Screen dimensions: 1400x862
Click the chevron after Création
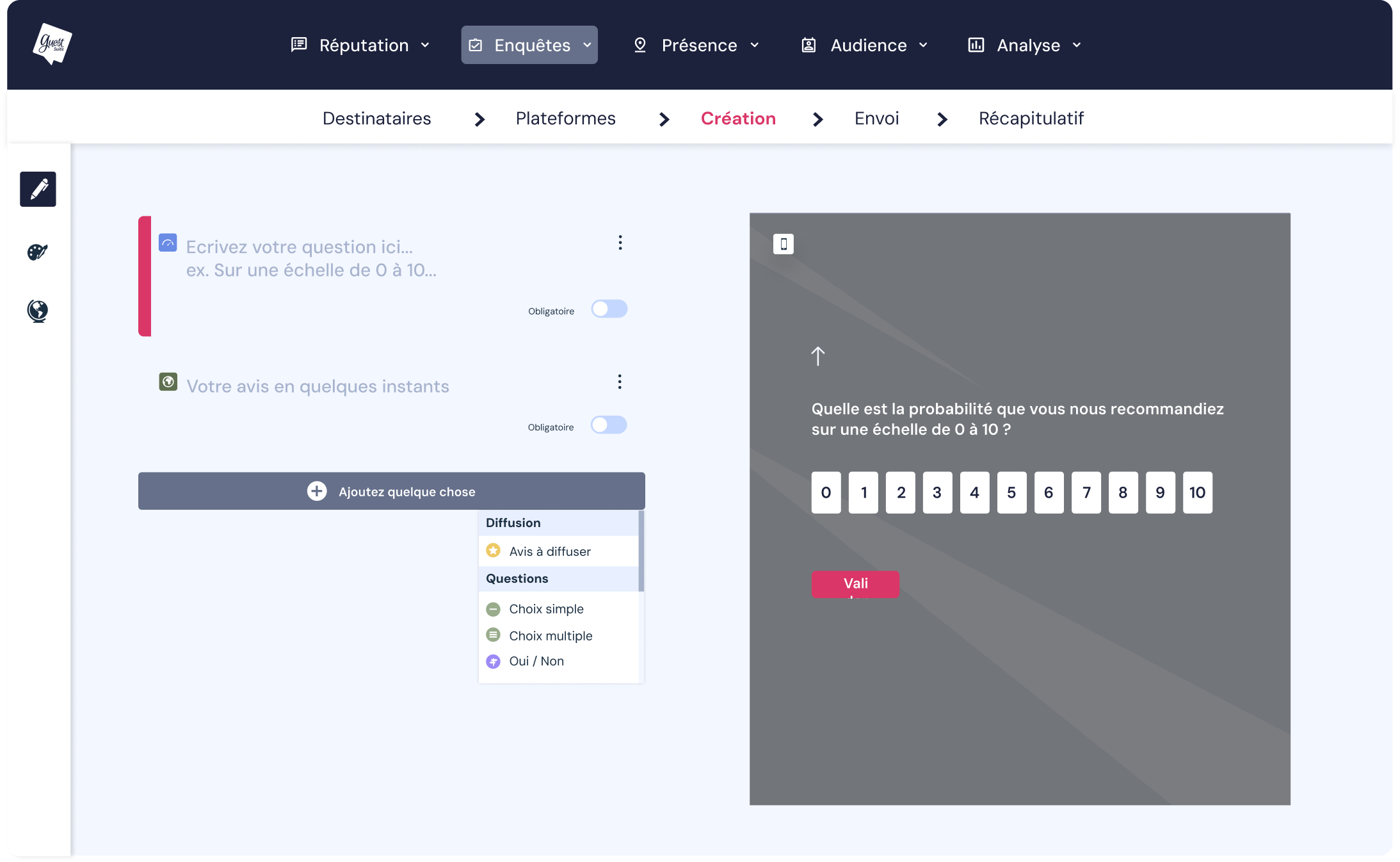(817, 119)
